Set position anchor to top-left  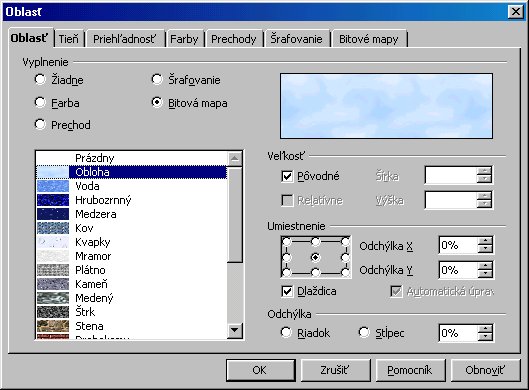[286, 242]
